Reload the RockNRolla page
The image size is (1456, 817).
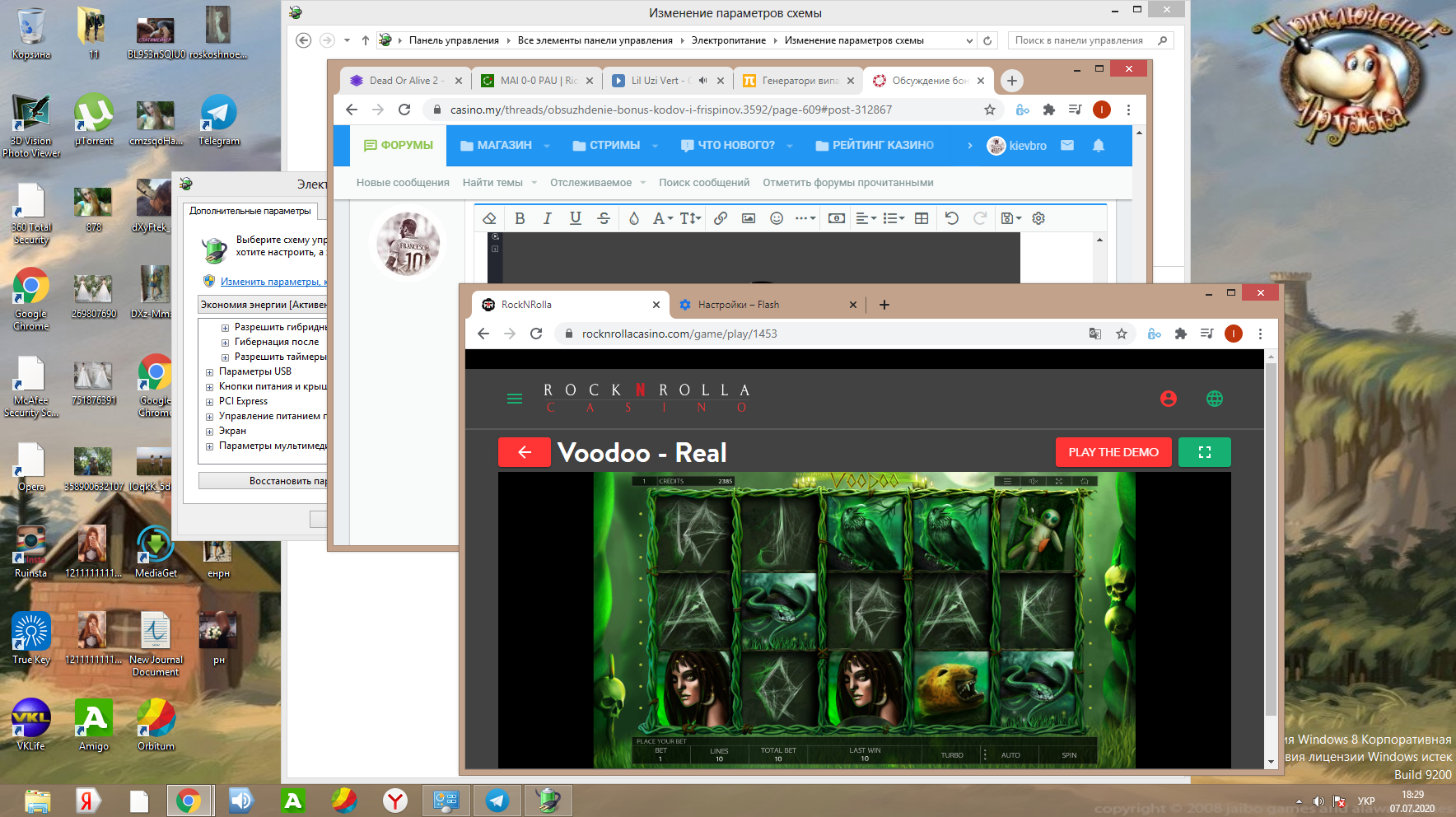point(536,334)
